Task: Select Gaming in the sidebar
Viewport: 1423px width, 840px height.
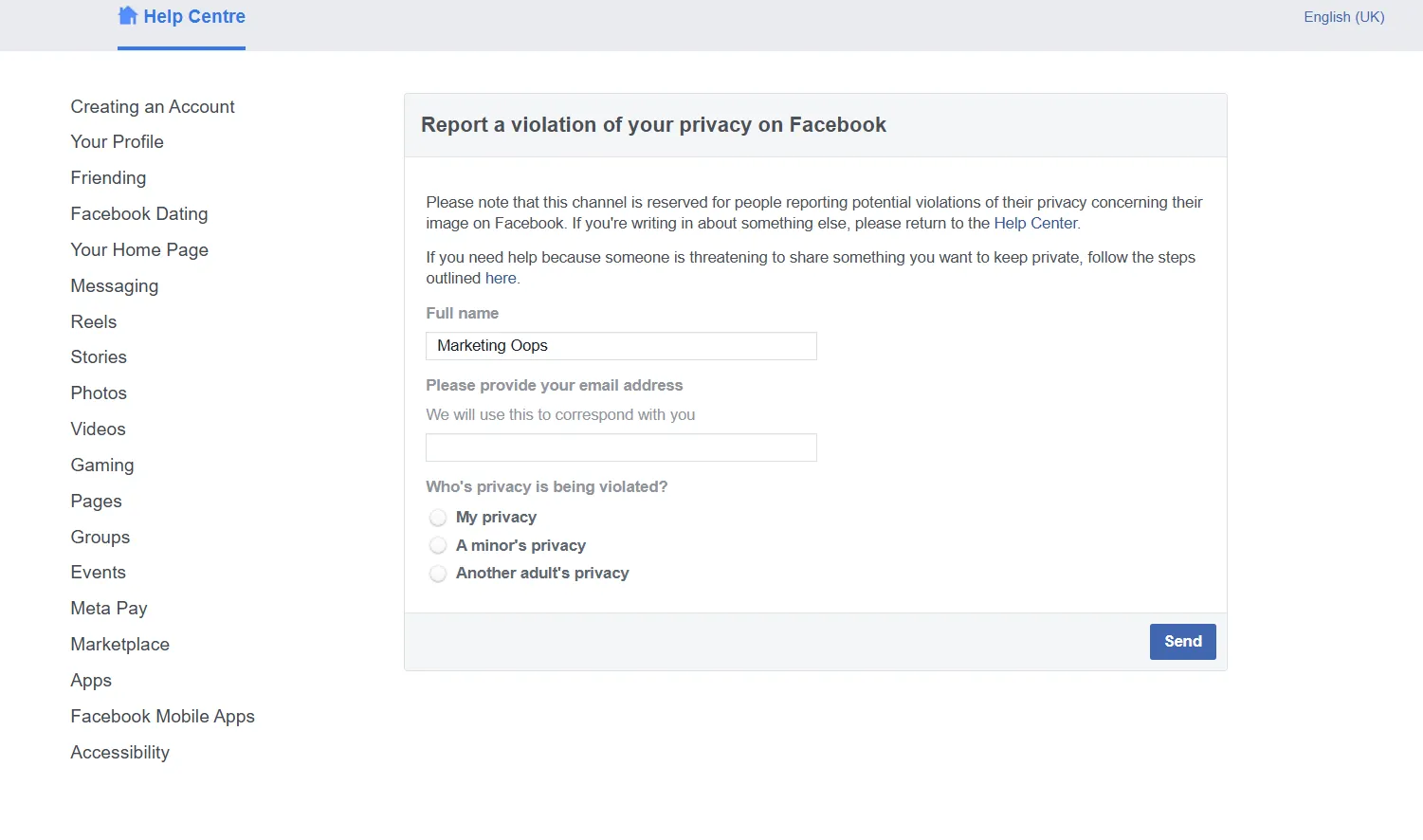Action: (102, 466)
